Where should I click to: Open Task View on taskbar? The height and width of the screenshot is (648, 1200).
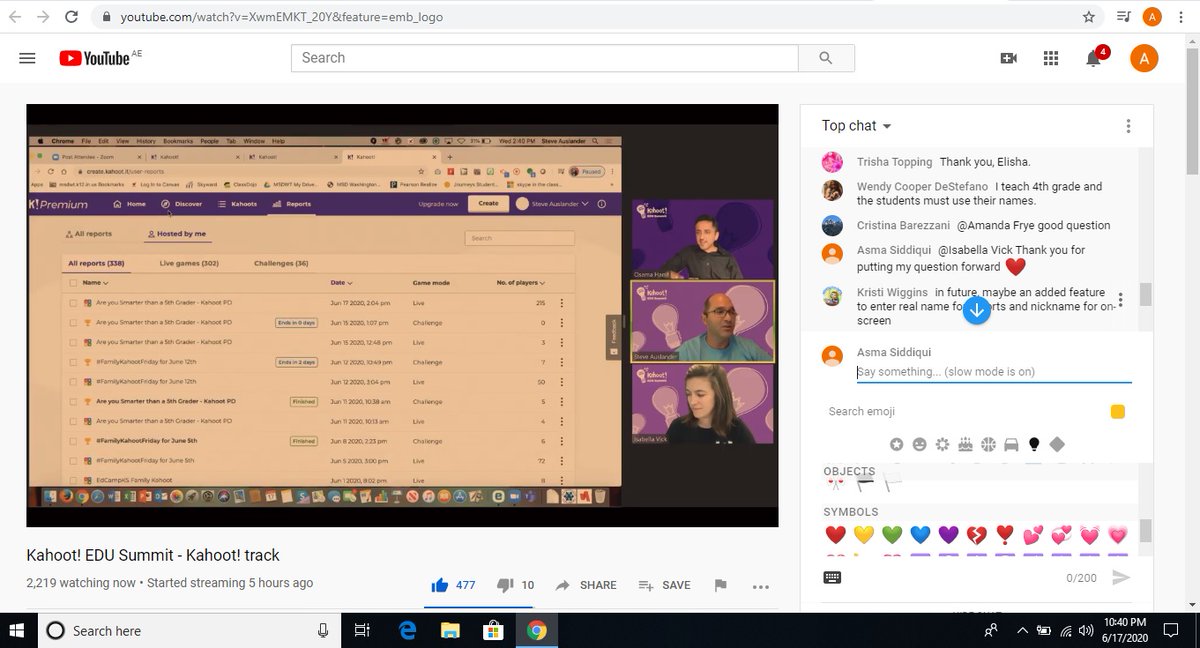[x=362, y=630]
